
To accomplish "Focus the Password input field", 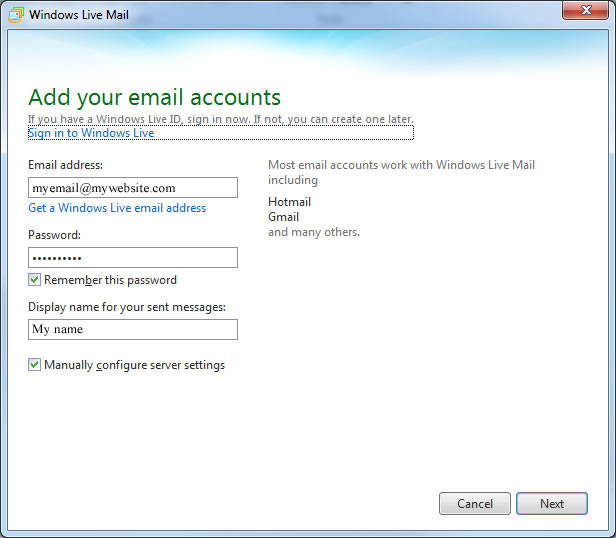I will pyautogui.click(x=133, y=258).
